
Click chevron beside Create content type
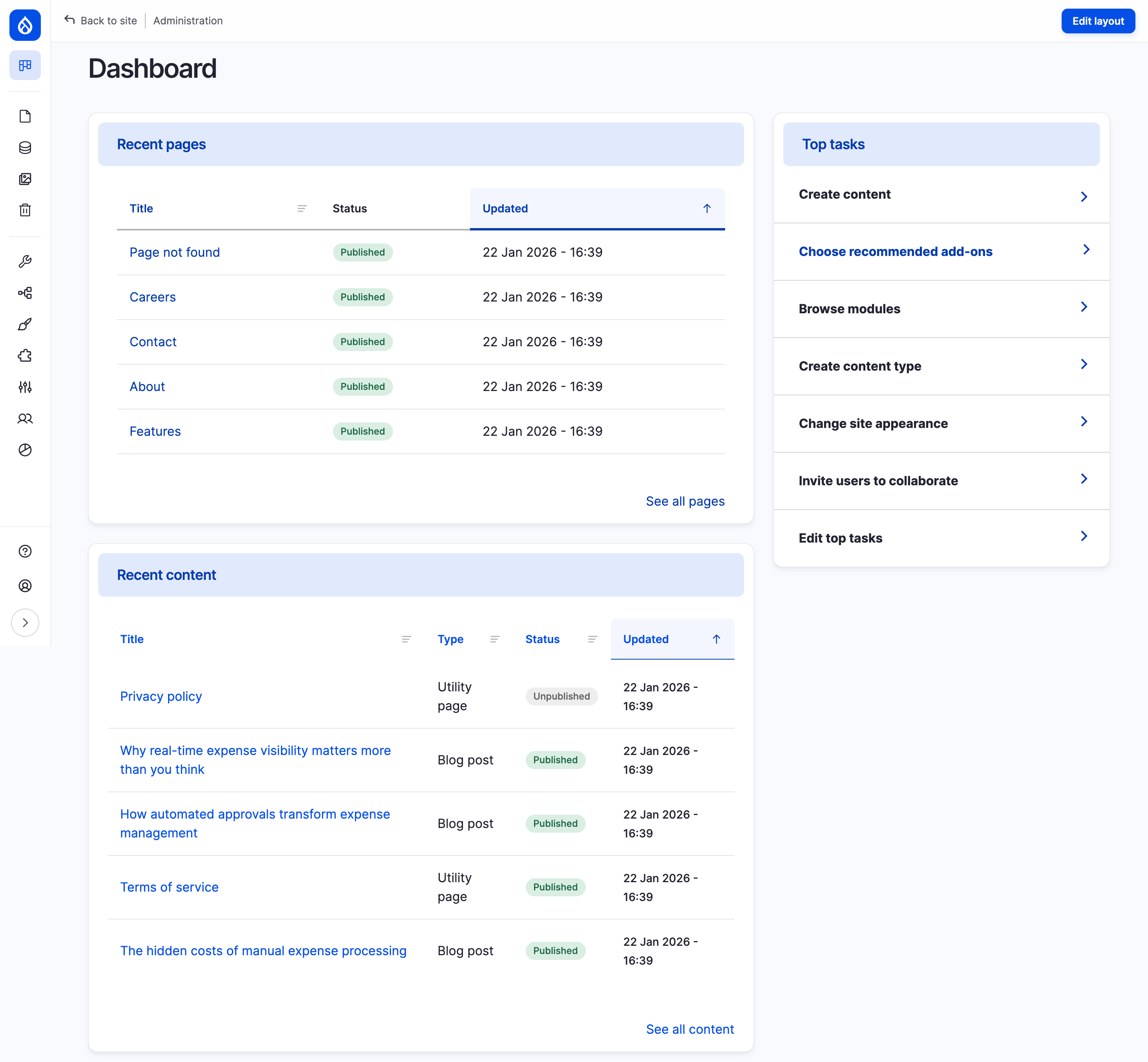pos(1084,364)
